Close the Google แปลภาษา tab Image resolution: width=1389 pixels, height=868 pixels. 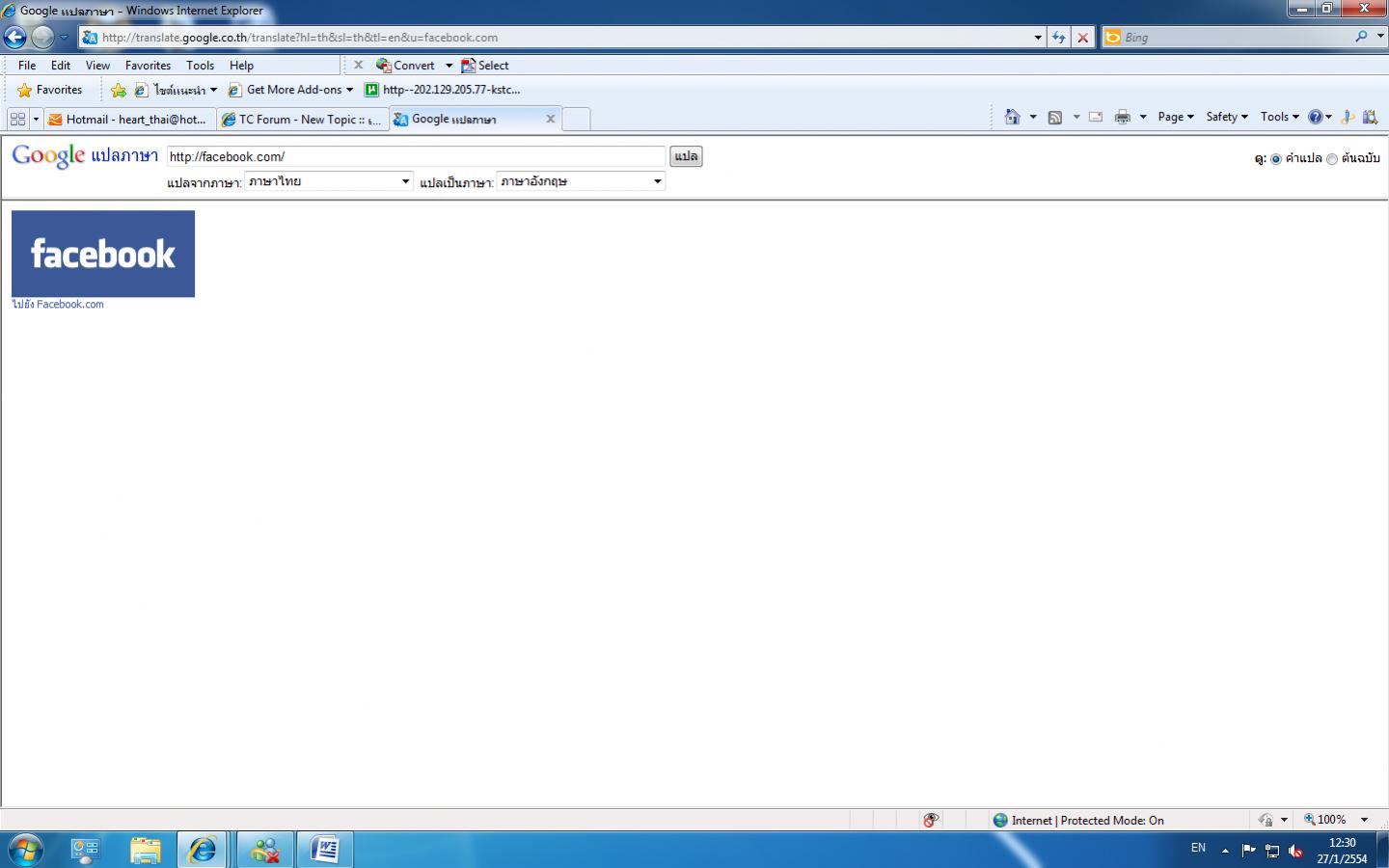(551, 119)
